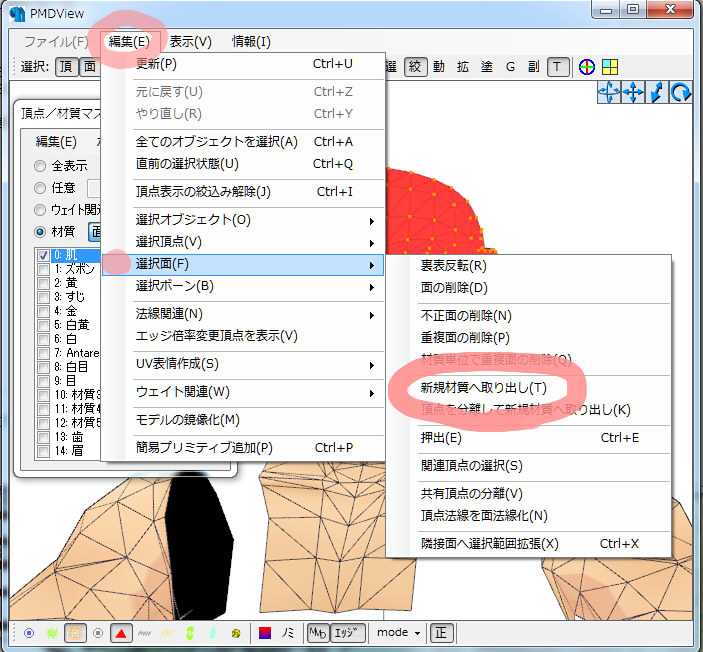Click the curved arrow rotate icon
The image size is (703, 652).
click(x=681, y=93)
